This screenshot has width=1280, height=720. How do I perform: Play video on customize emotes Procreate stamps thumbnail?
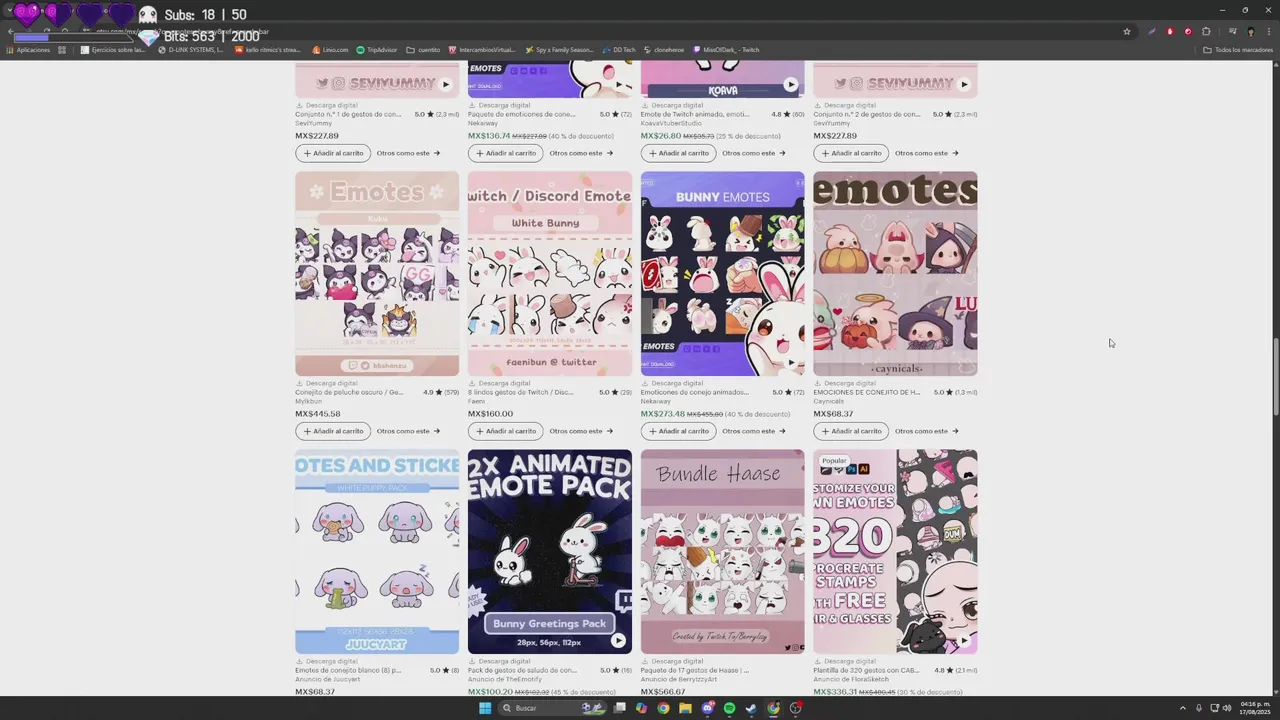[964, 641]
